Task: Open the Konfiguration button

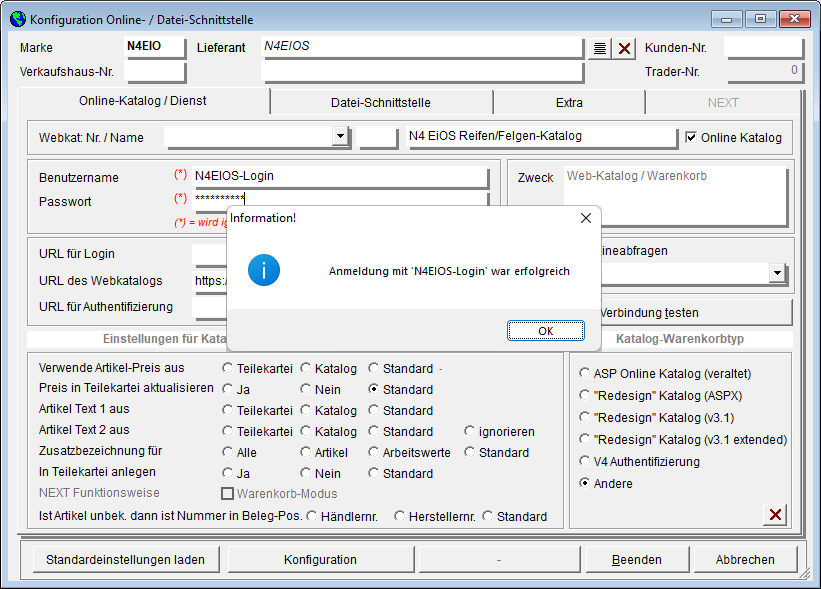Action: [x=320, y=560]
